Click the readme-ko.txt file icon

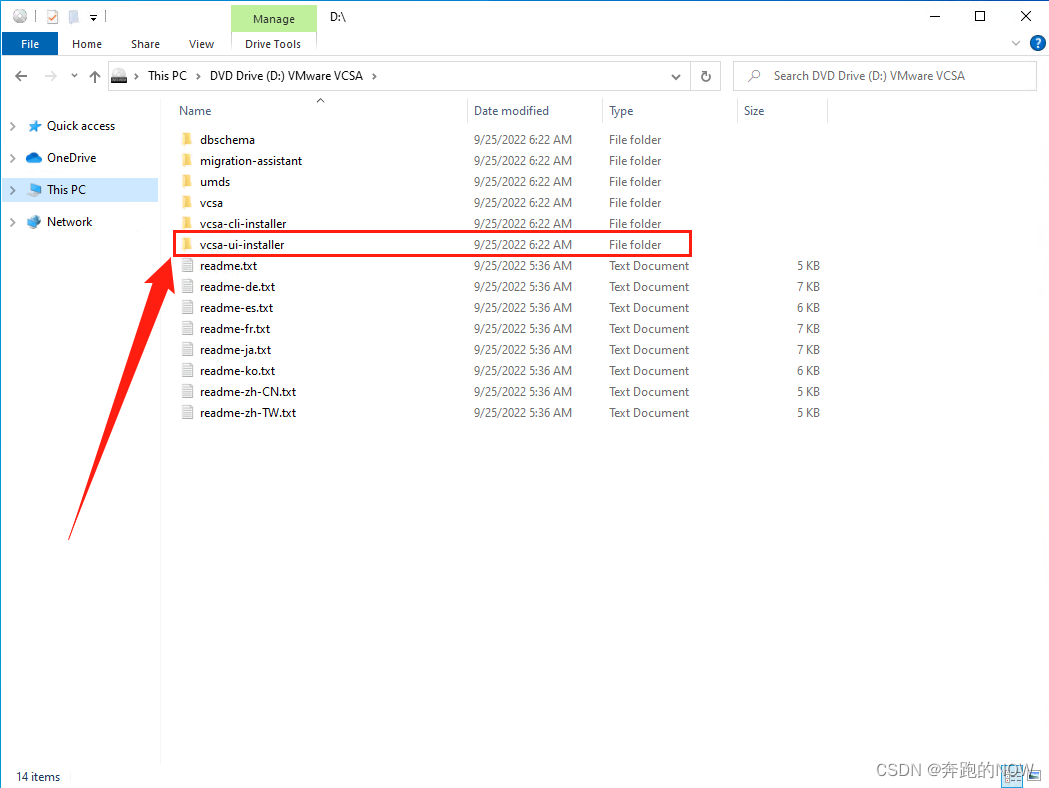[187, 371]
